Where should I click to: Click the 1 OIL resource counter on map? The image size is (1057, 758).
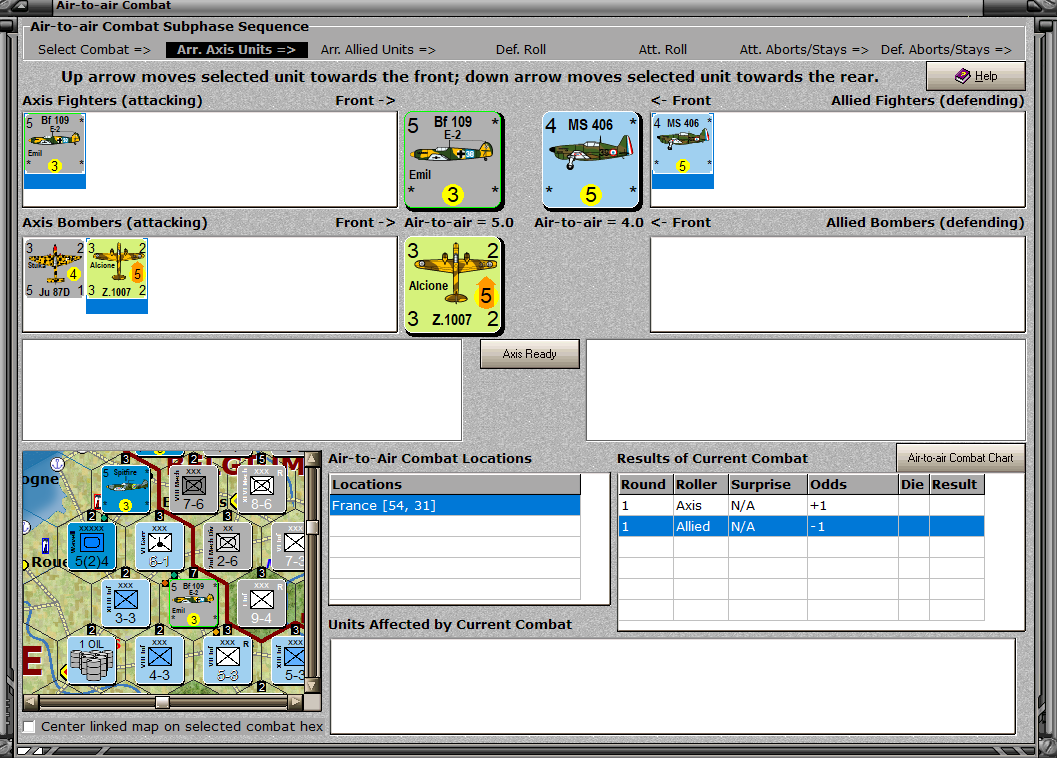click(92, 659)
